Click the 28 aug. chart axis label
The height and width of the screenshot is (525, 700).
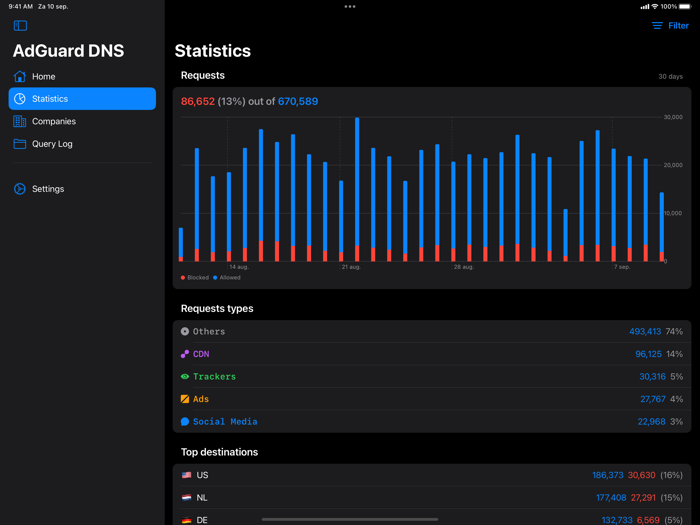(x=463, y=267)
